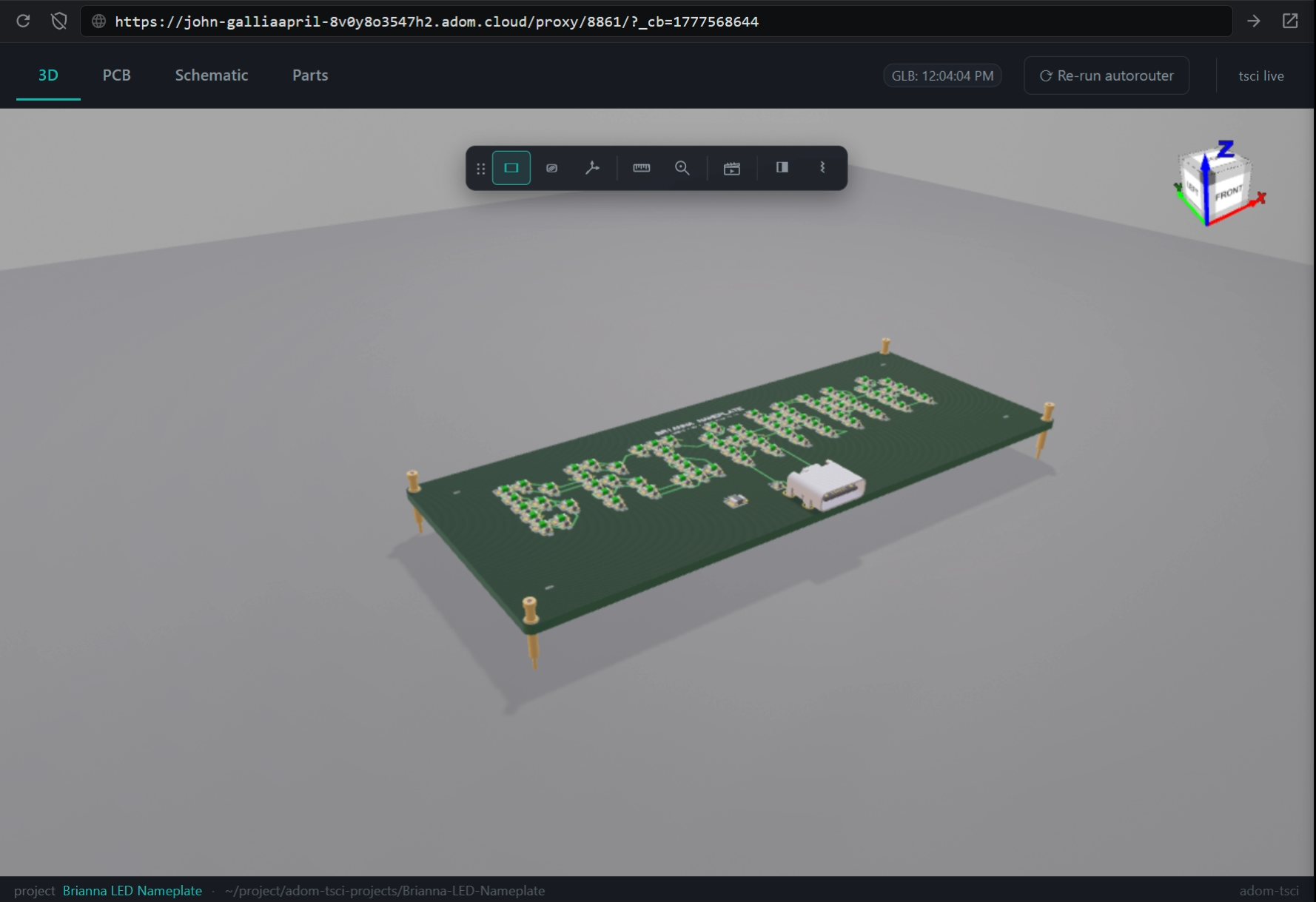Reload the page with browser refresh icon

[x=23, y=21]
